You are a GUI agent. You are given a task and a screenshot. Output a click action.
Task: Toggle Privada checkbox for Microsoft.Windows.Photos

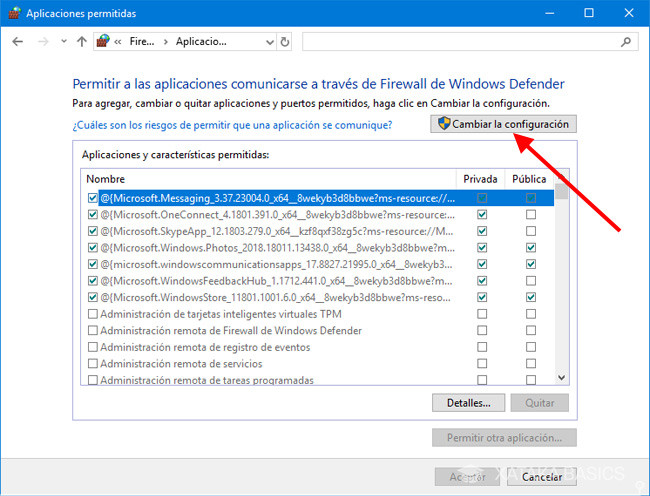[x=482, y=248]
